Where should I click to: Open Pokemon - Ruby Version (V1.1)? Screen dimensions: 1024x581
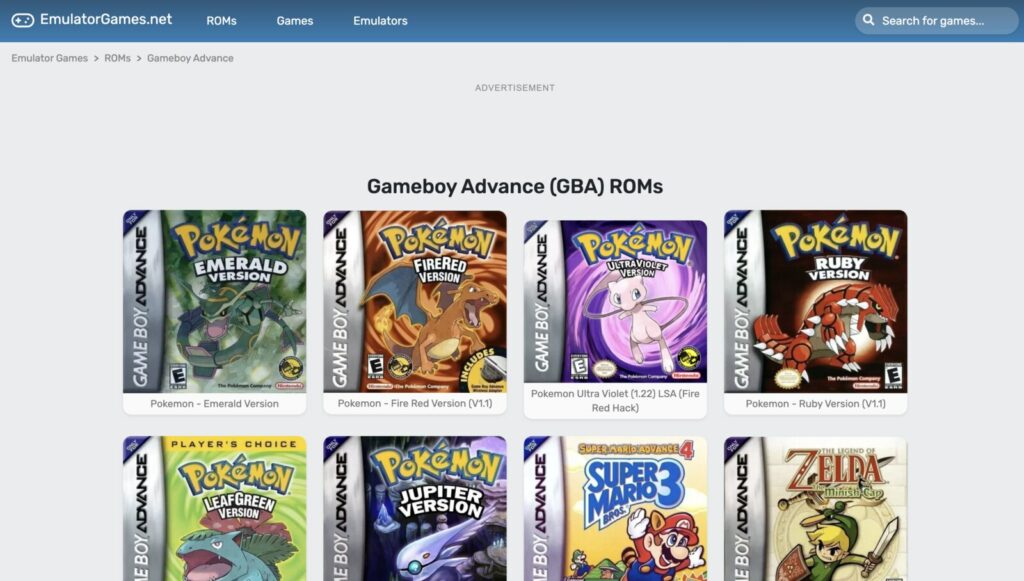pyautogui.click(x=816, y=300)
